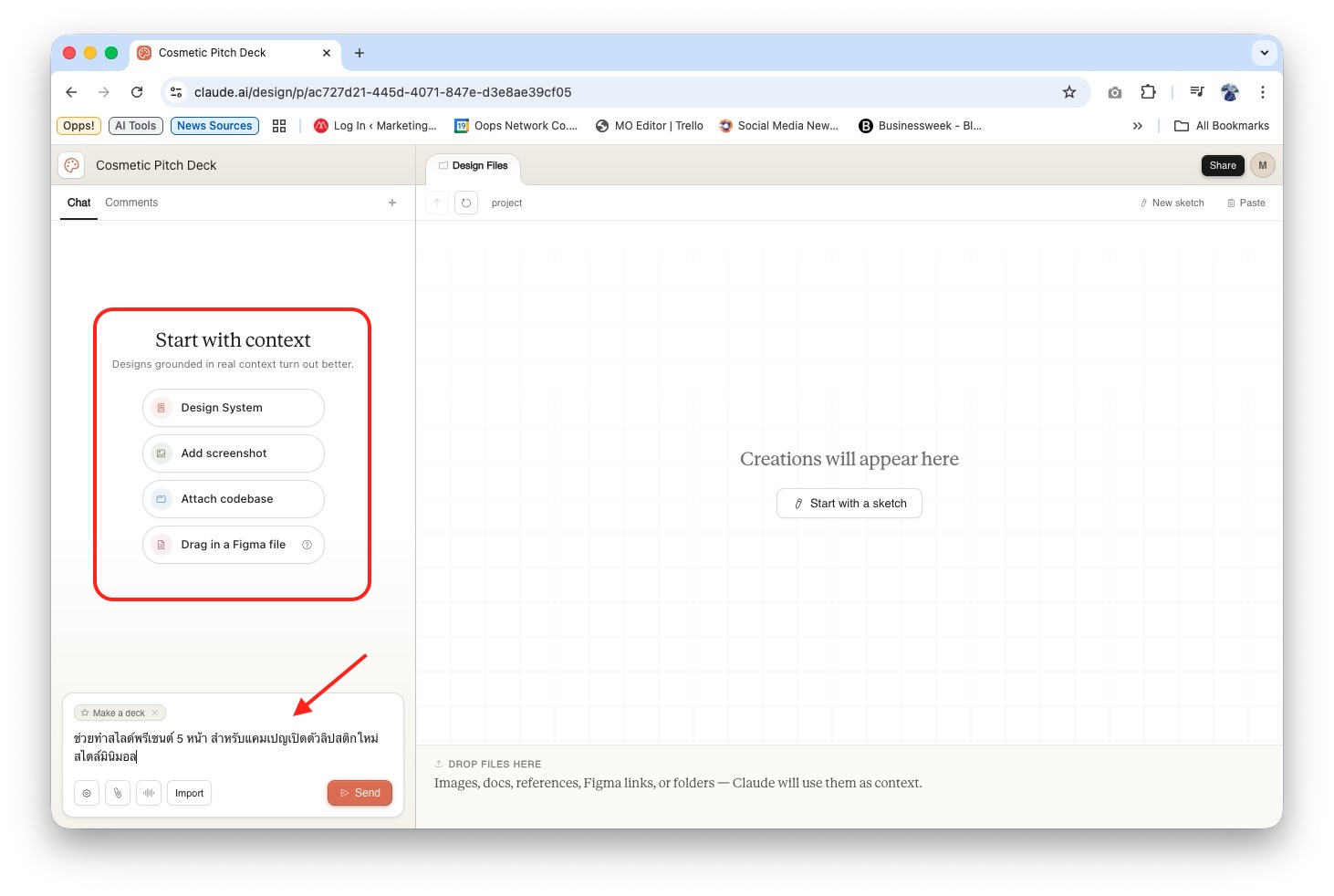Open settings gear in chat composer
Screen dimensions: 1334x896
click(87, 793)
